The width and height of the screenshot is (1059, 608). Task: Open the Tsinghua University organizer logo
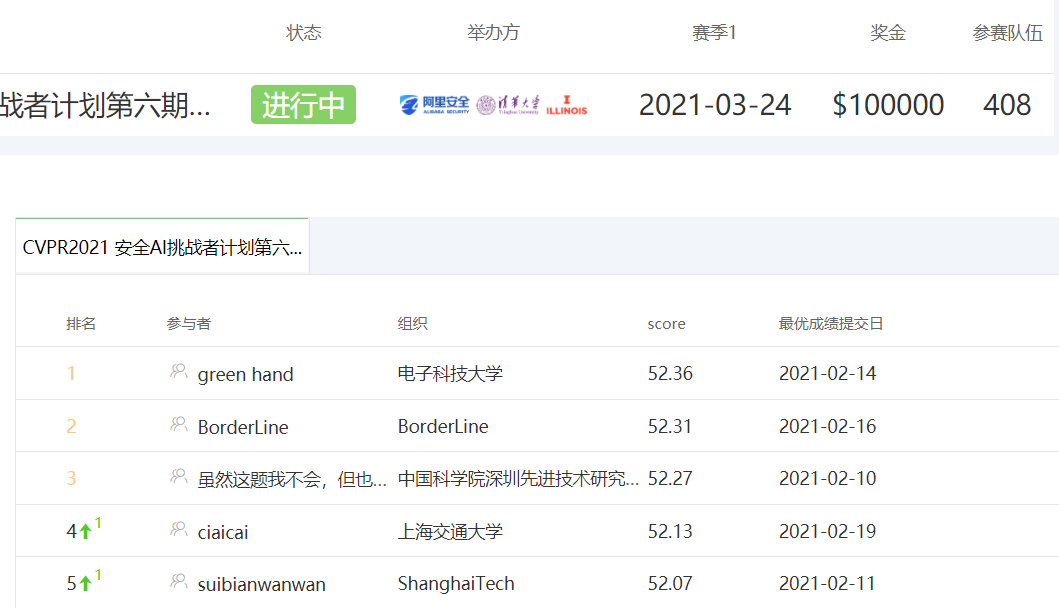(x=508, y=105)
